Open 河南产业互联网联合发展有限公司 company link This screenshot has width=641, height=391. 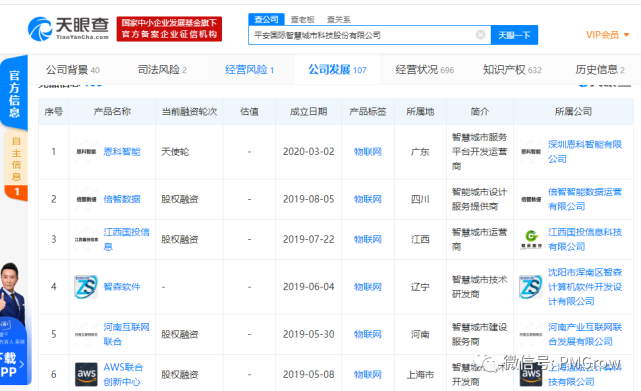(585, 334)
